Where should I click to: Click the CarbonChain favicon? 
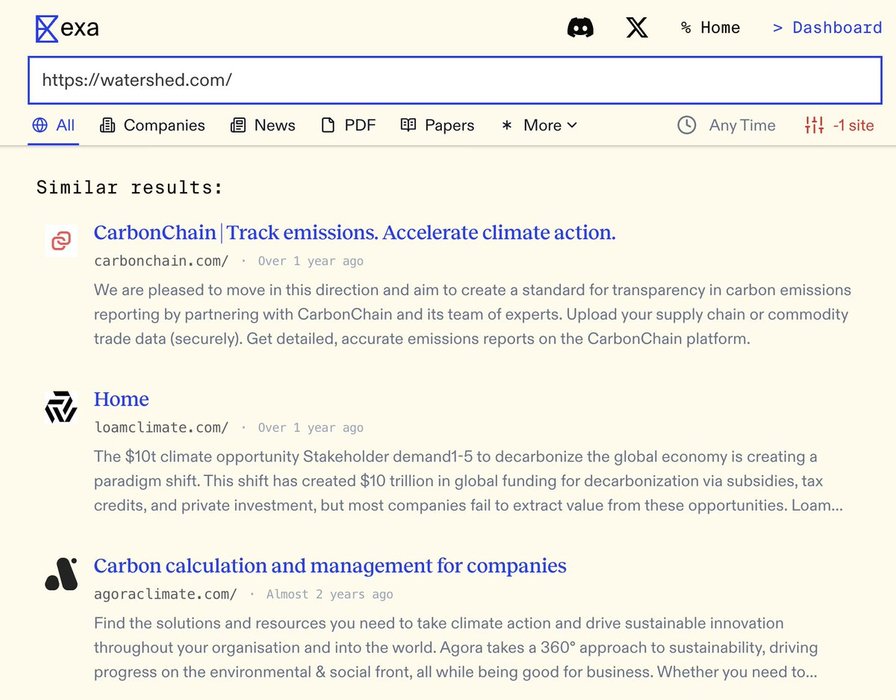(x=61, y=241)
